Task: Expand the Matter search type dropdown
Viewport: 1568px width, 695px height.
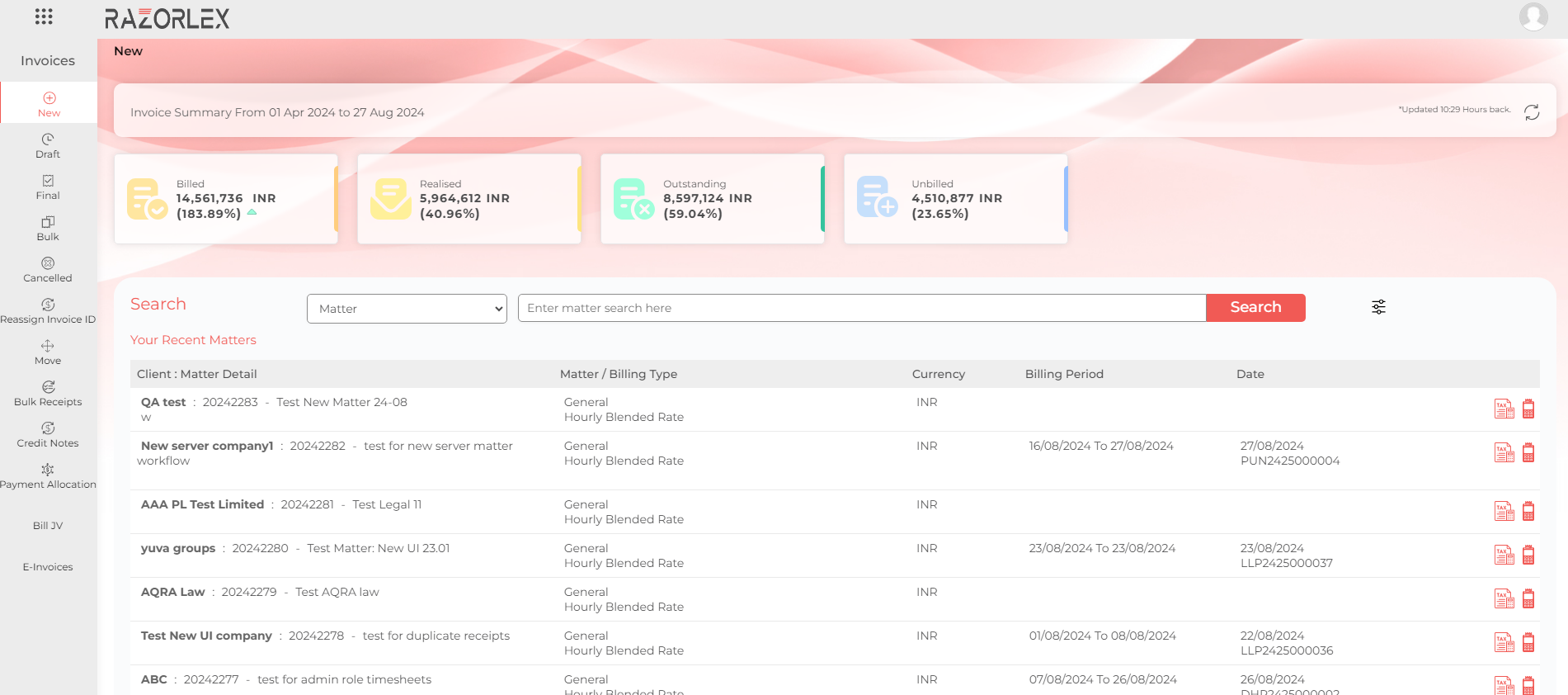Action: tap(407, 309)
